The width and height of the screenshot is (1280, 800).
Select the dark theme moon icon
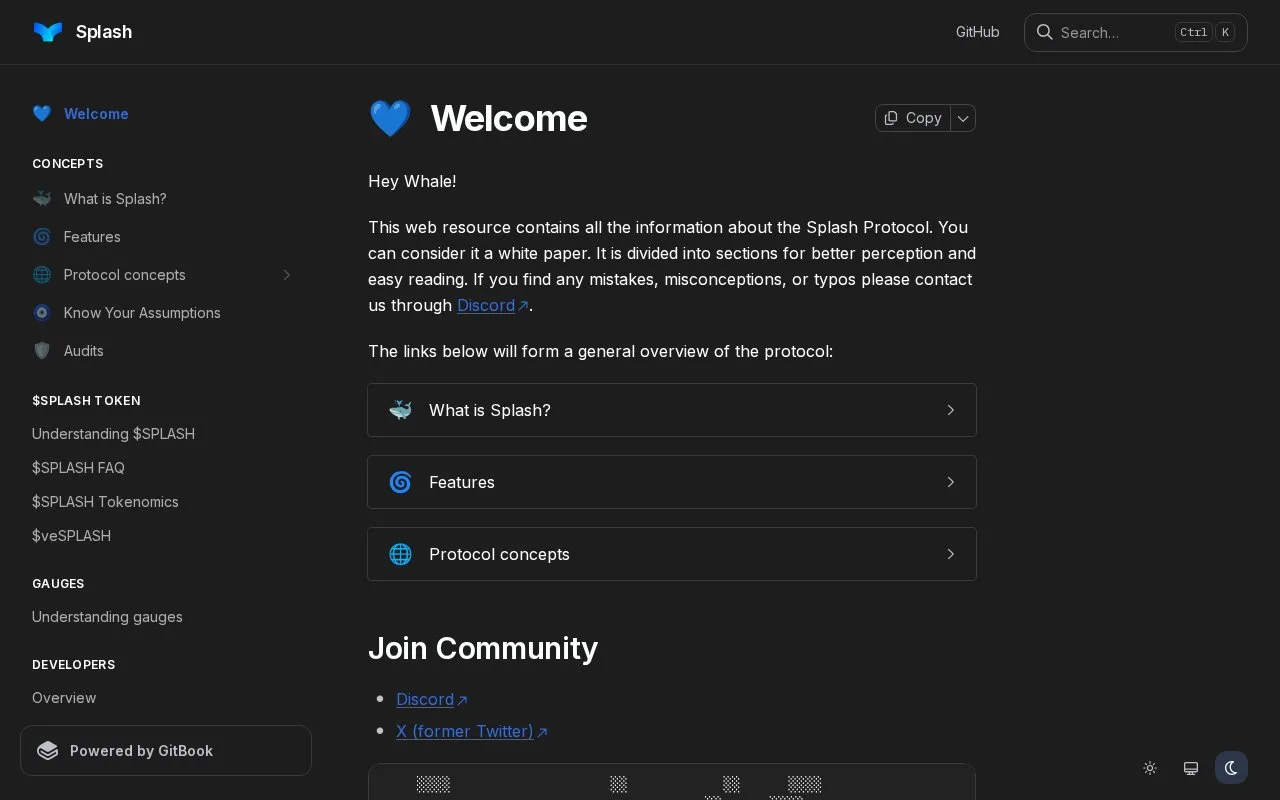point(1231,768)
